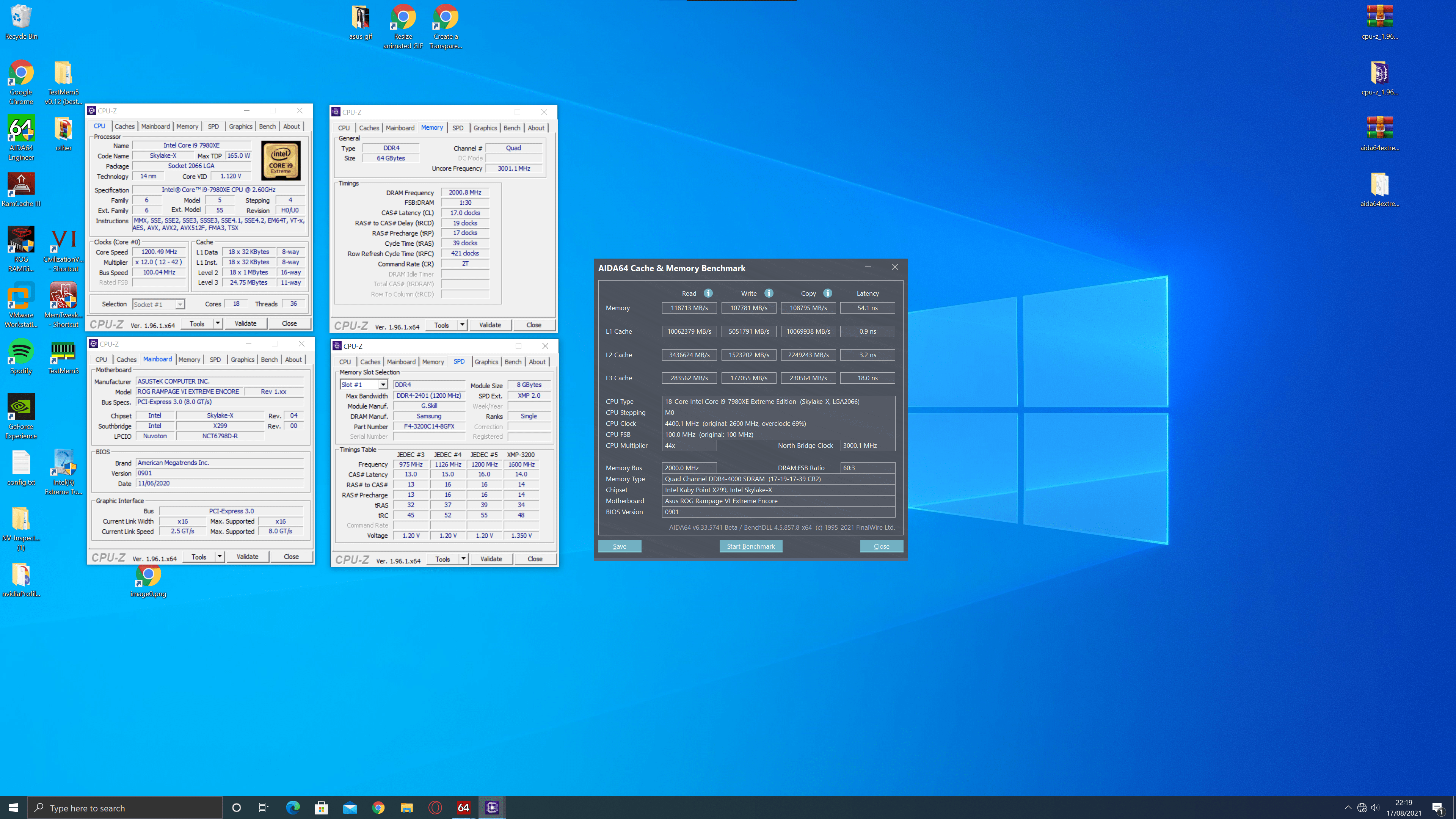This screenshot has height=819, width=1456.
Task: Expand Tools arrow in SPD window
Action: pos(463,559)
